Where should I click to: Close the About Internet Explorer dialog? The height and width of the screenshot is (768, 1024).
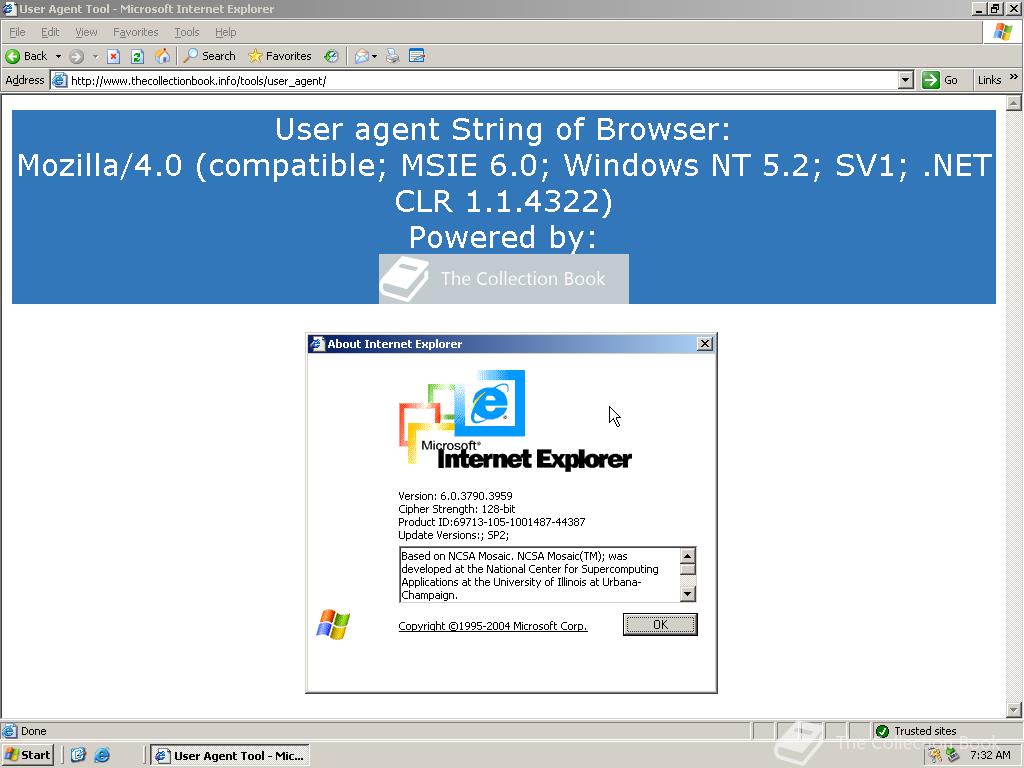[x=705, y=344]
